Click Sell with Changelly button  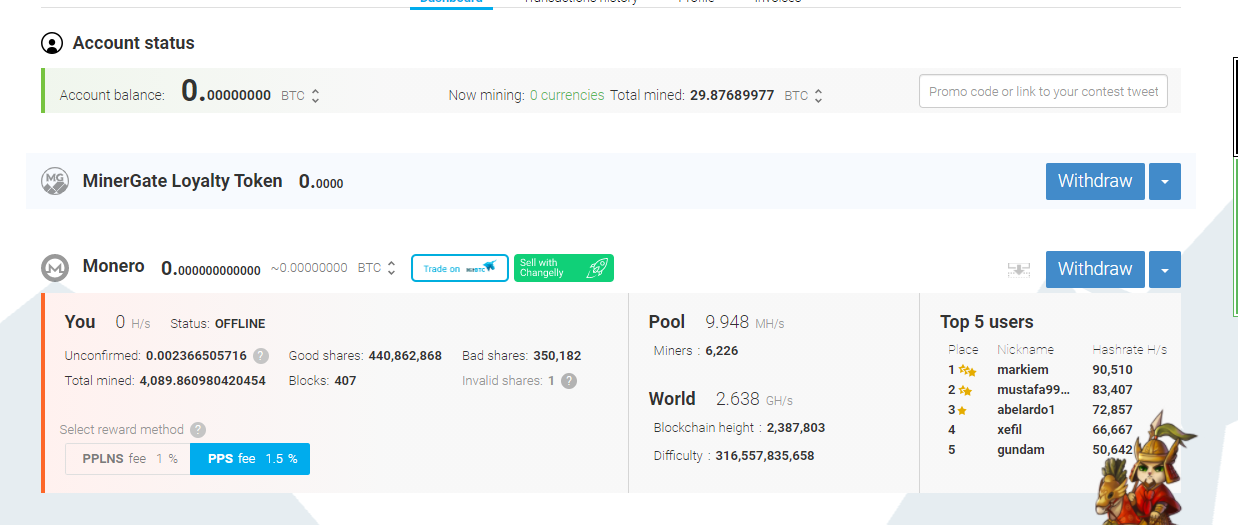tap(564, 268)
